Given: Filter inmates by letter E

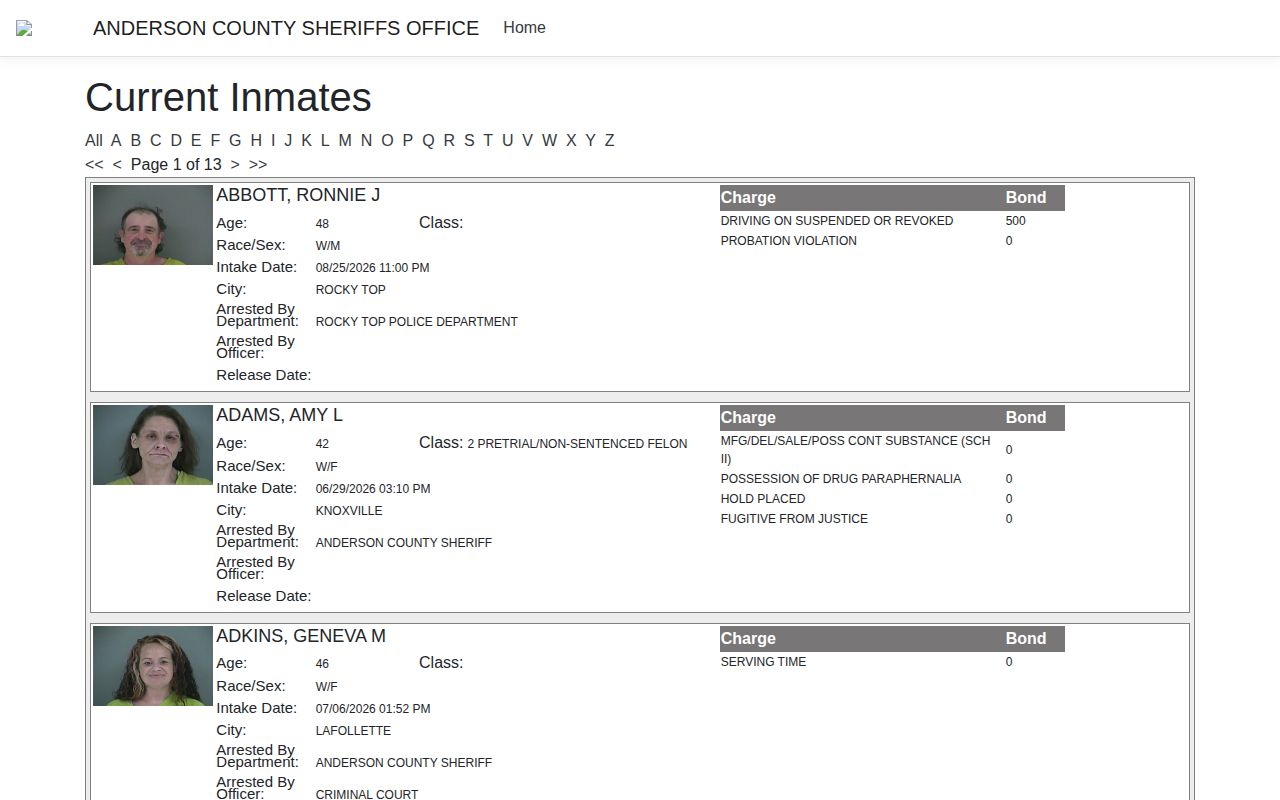Looking at the screenshot, I should pyautogui.click(x=196, y=140).
